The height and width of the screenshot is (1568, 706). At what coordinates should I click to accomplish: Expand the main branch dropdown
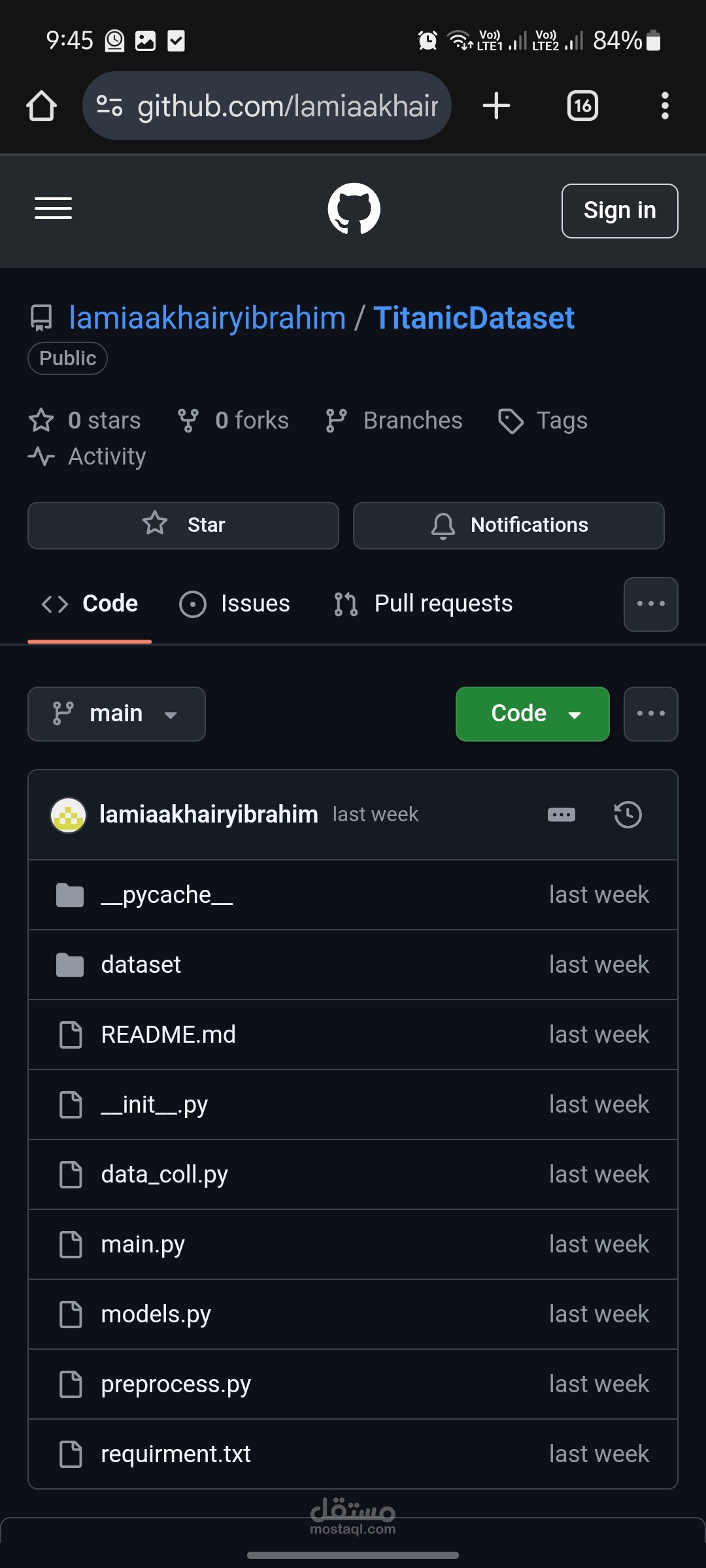pyautogui.click(x=116, y=714)
